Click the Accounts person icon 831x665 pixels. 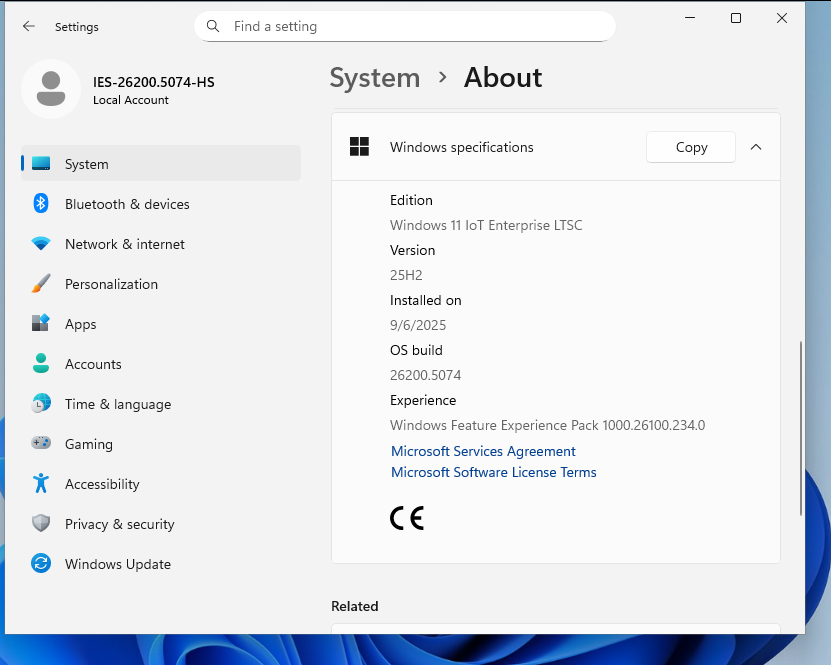(41, 363)
